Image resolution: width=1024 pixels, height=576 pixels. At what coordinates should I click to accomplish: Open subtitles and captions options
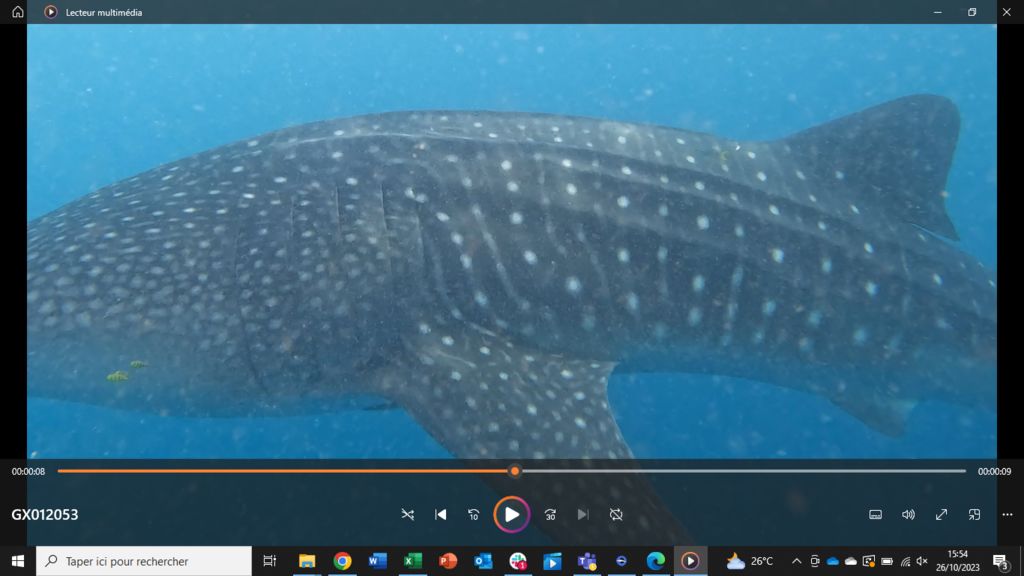click(875, 514)
